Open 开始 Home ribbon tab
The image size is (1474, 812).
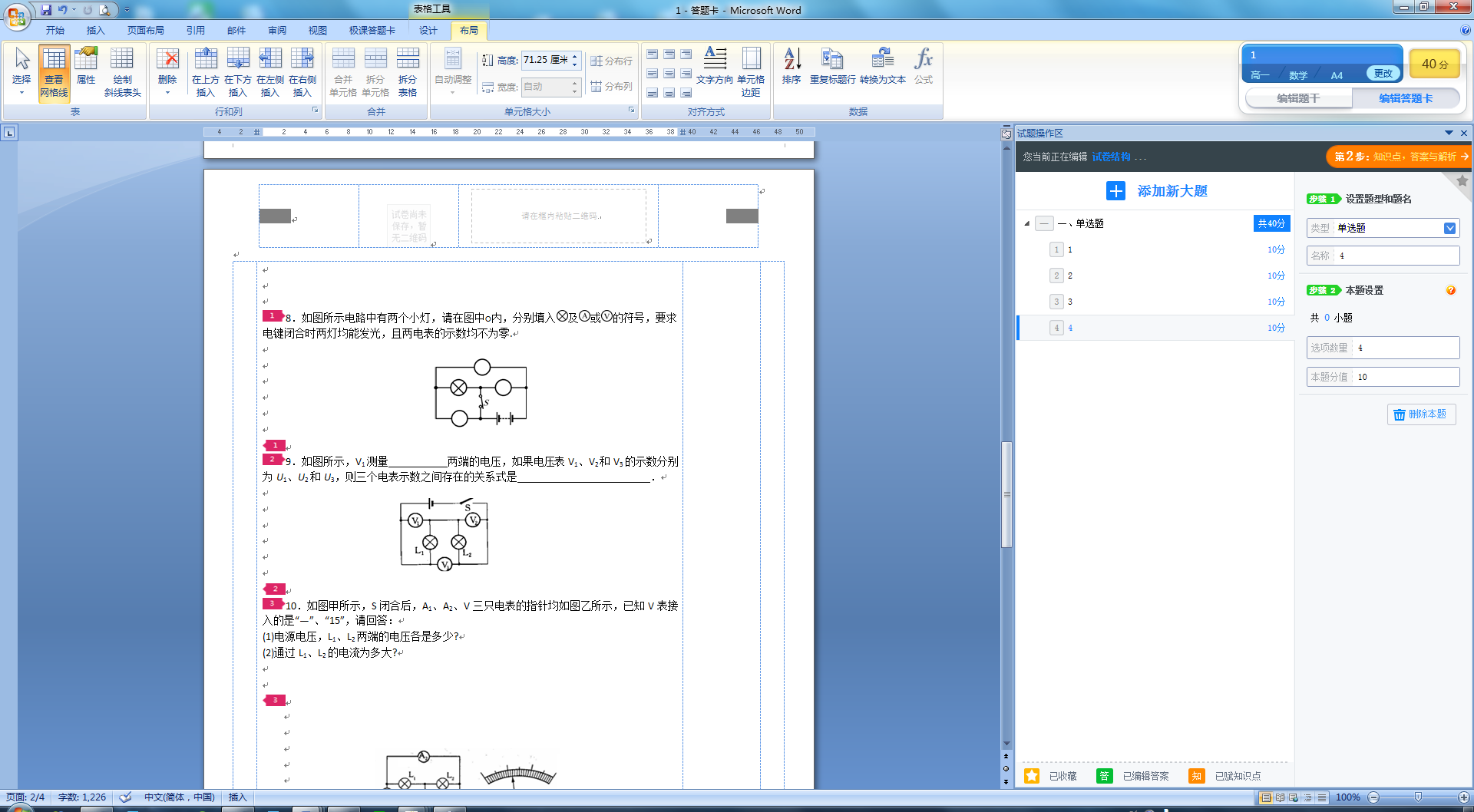(55, 31)
